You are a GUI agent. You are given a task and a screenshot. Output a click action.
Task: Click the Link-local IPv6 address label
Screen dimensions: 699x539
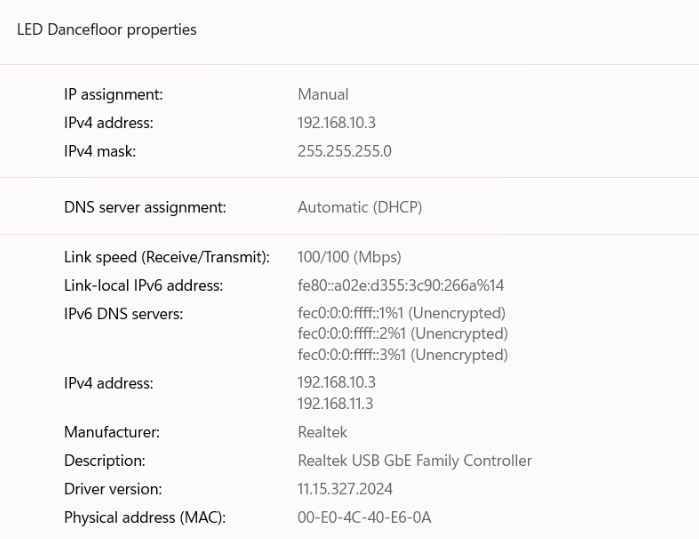click(x=143, y=286)
